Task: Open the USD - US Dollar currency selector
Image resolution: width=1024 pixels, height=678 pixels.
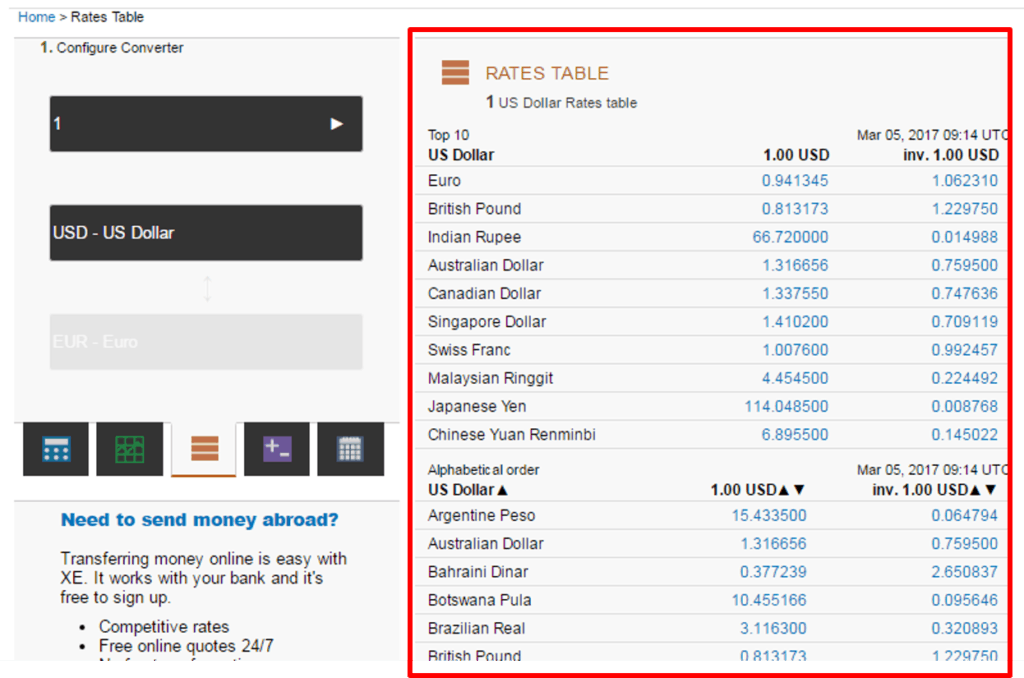Action: tap(206, 233)
